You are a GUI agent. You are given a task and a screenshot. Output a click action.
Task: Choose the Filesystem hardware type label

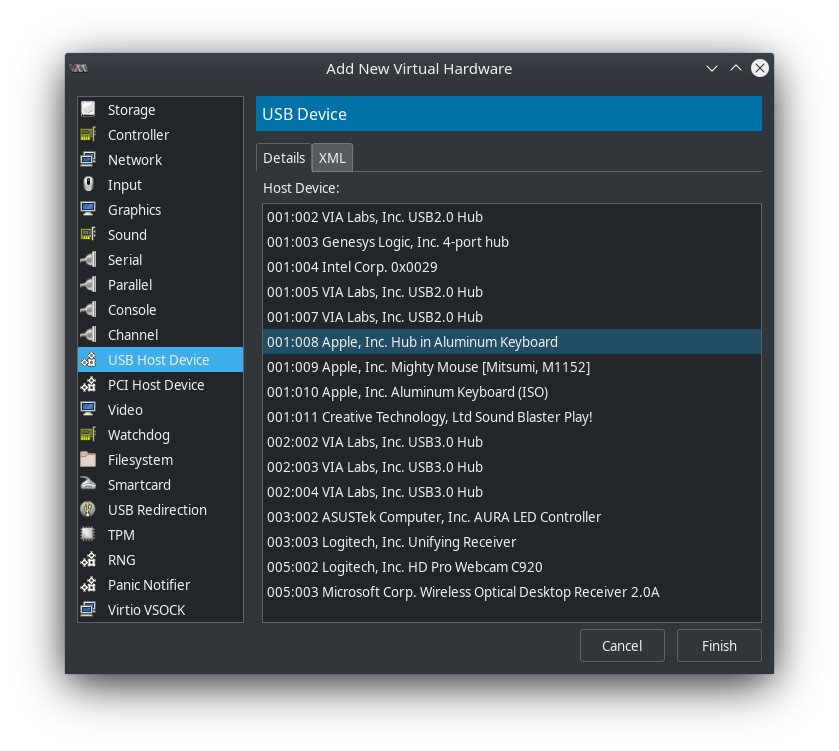(141, 460)
